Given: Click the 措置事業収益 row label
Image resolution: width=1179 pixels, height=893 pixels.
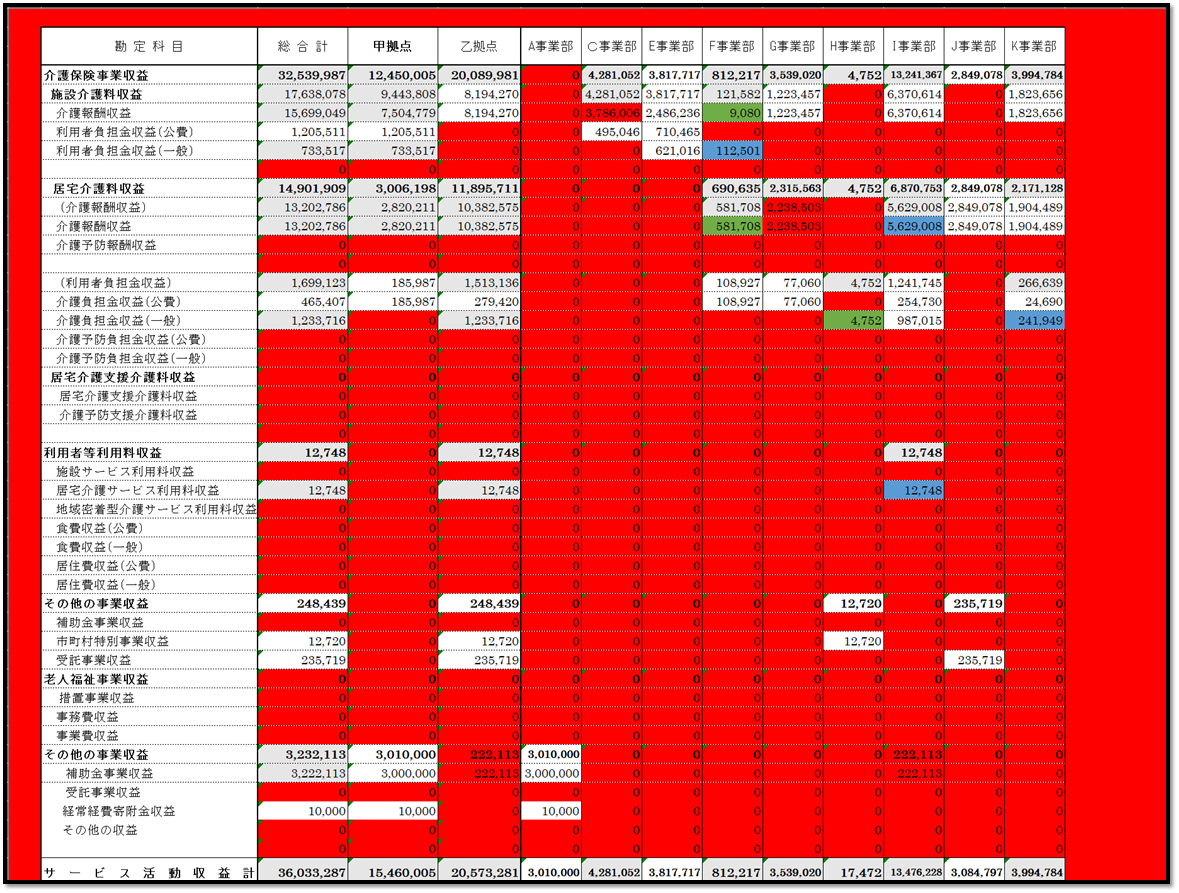Looking at the screenshot, I should (96, 698).
